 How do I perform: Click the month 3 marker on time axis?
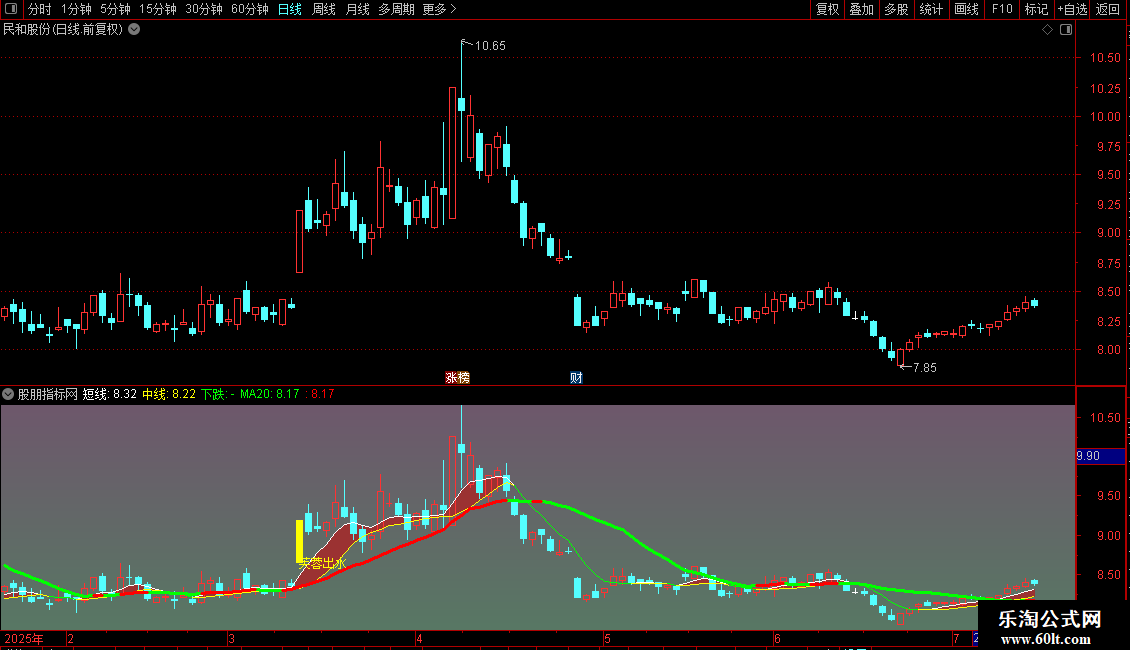[x=231, y=638]
